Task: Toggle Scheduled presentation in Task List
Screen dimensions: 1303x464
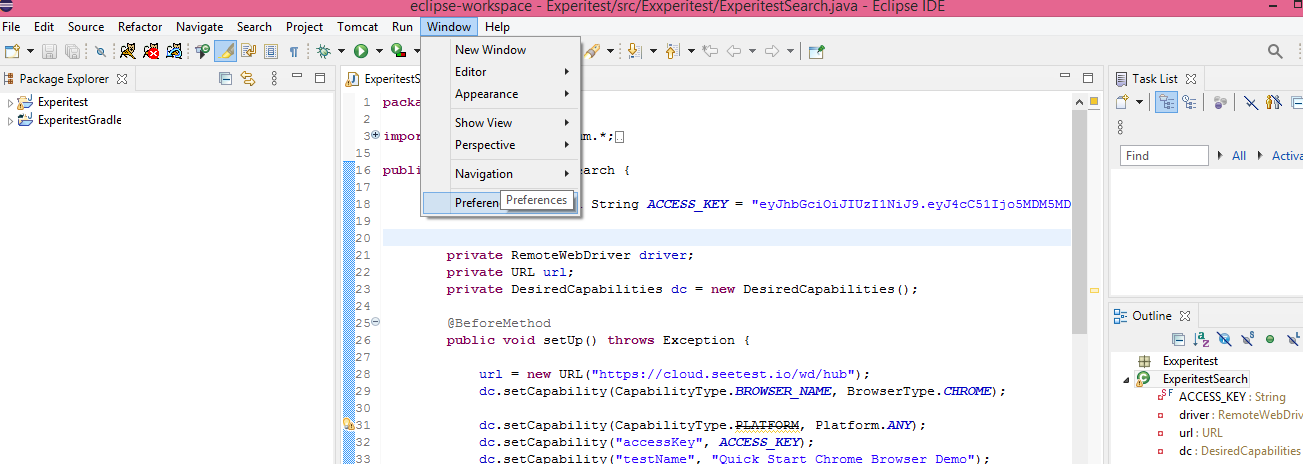Action: coord(1189,102)
